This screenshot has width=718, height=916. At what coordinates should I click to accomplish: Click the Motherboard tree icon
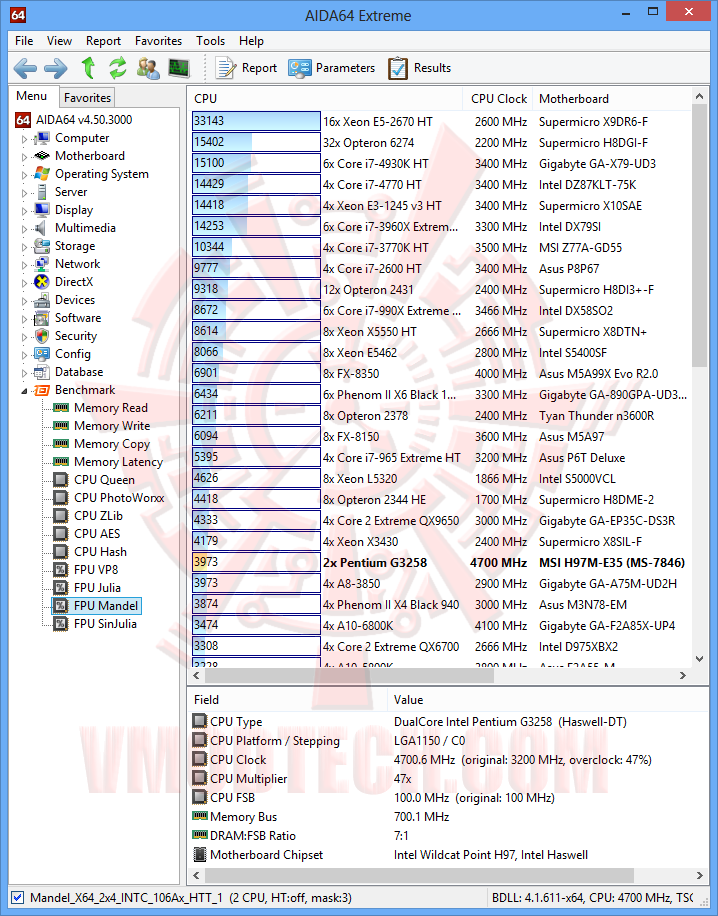tap(41, 156)
